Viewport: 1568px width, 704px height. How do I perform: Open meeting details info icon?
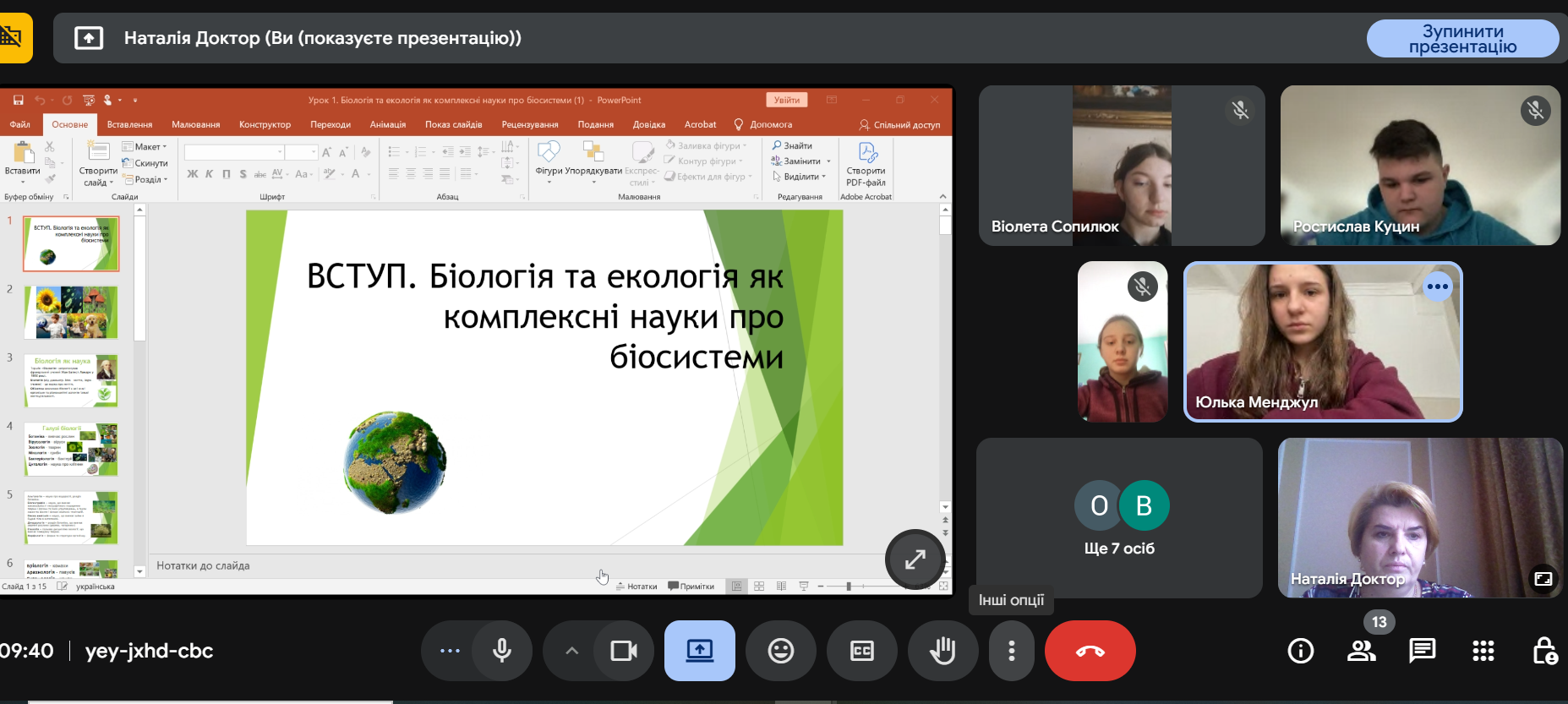click(1301, 651)
